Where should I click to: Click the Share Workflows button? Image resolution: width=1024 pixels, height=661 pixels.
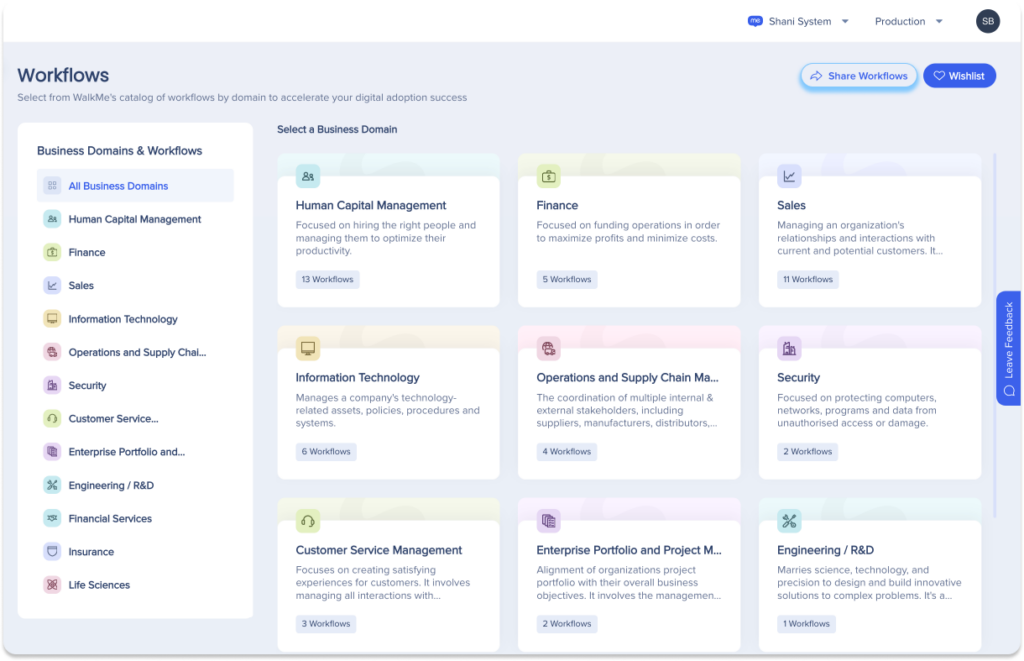857,75
